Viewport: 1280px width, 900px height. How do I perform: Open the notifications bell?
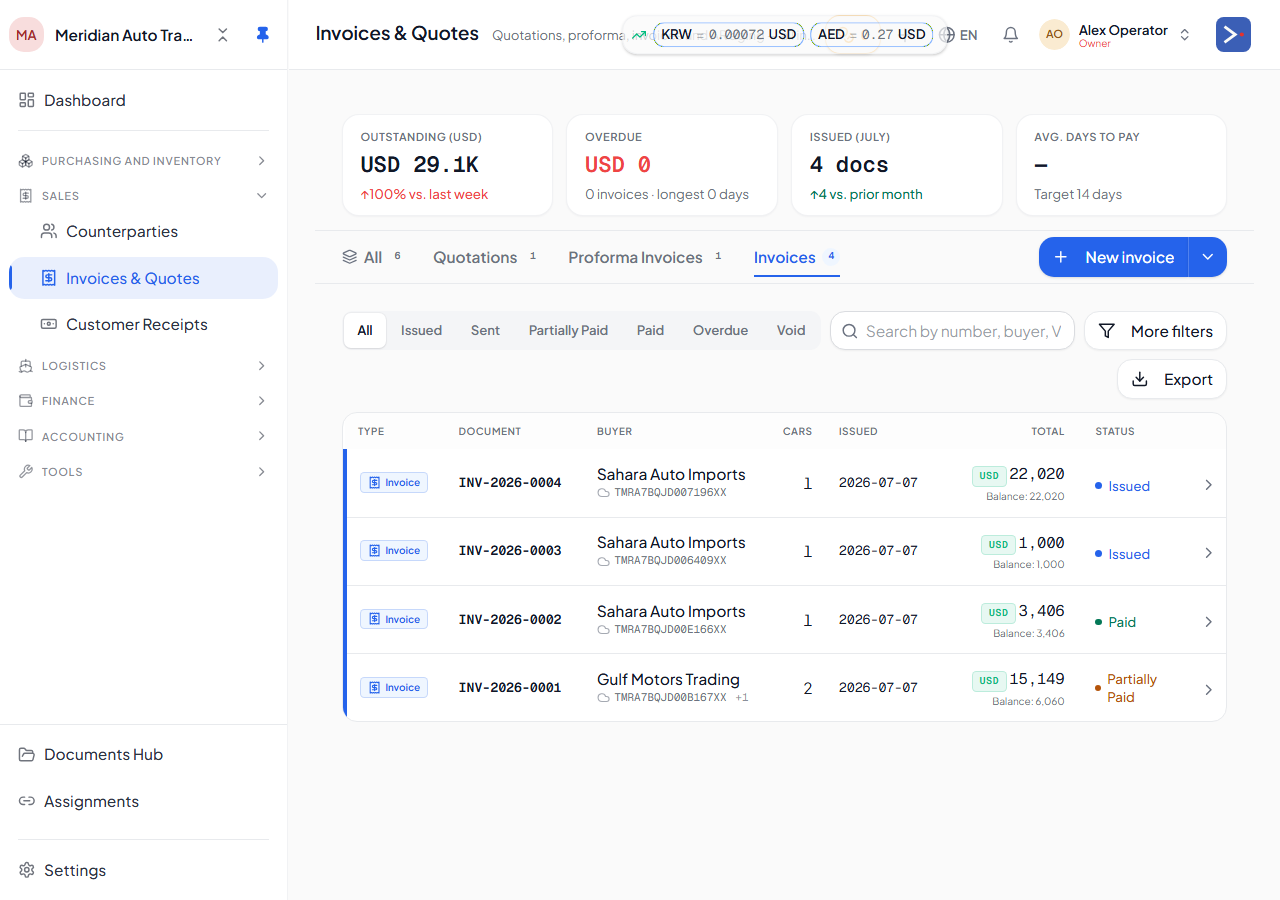pyautogui.click(x=1011, y=35)
